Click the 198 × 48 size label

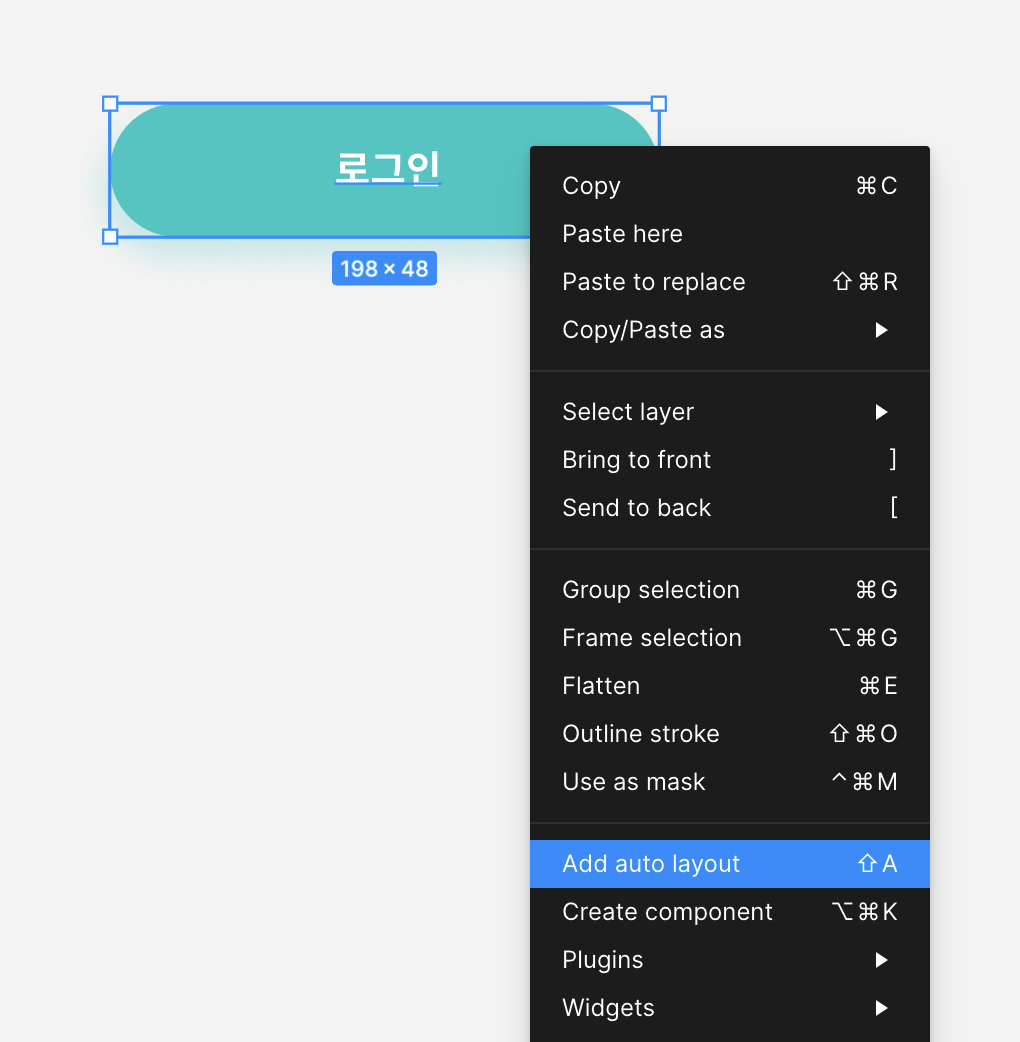(x=384, y=268)
